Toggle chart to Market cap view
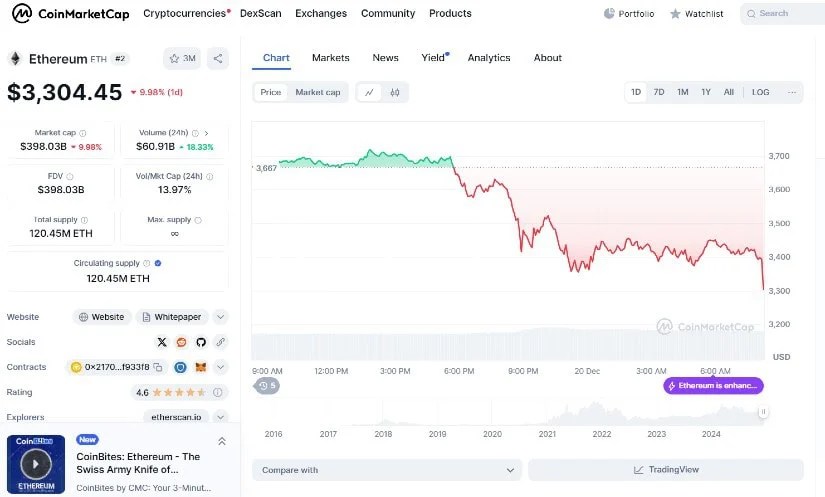 point(317,92)
